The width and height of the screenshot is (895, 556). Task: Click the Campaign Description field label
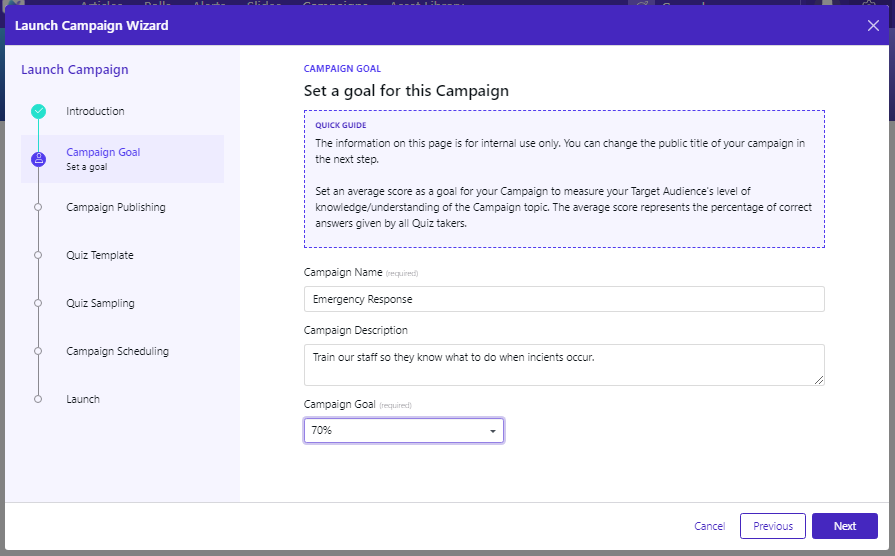click(x=356, y=331)
